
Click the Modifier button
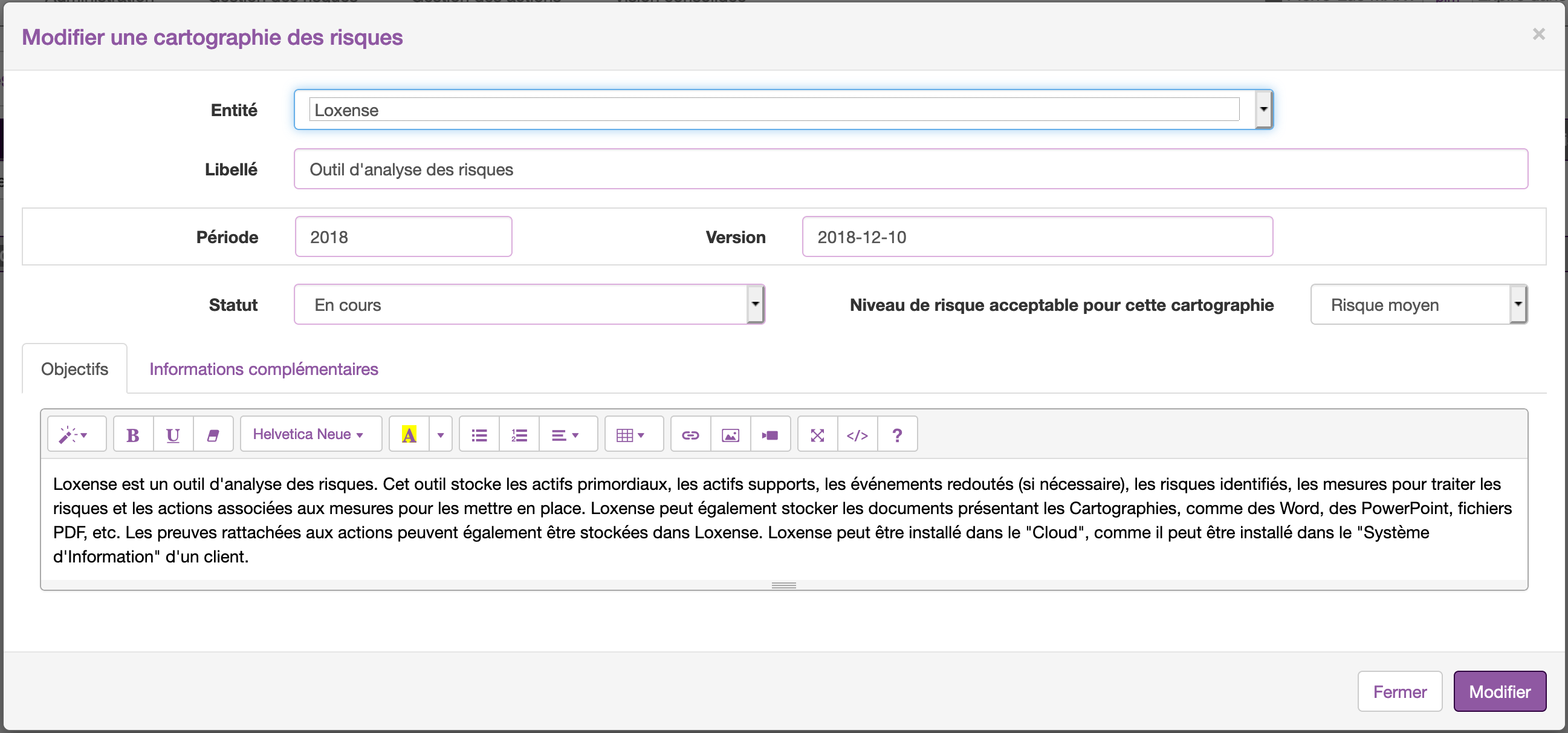1500,692
